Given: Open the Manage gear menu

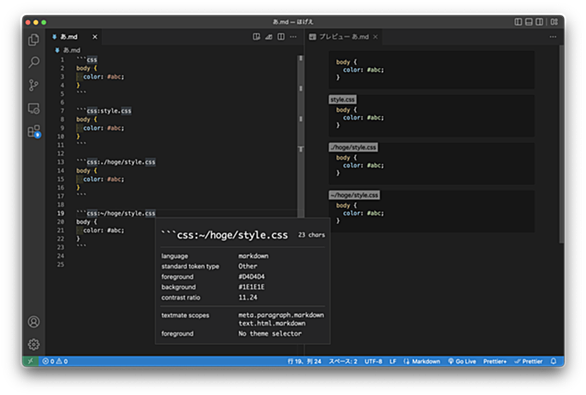Looking at the screenshot, I should pyautogui.click(x=34, y=344).
